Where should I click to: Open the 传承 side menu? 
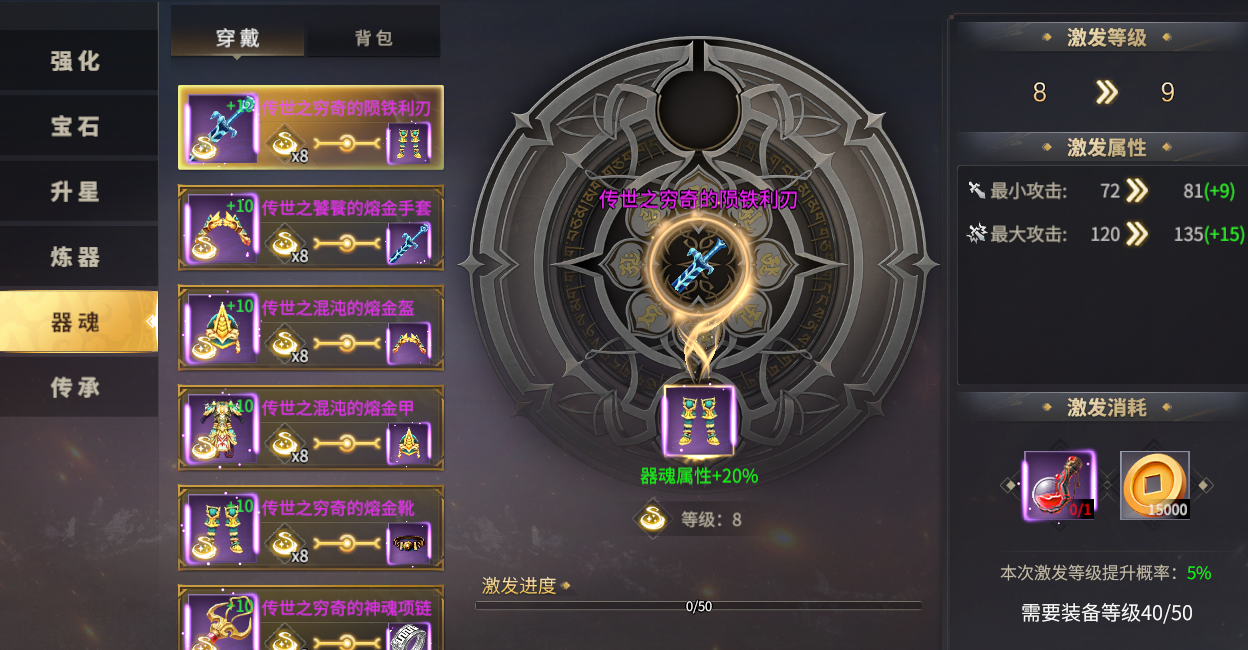[78, 386]
